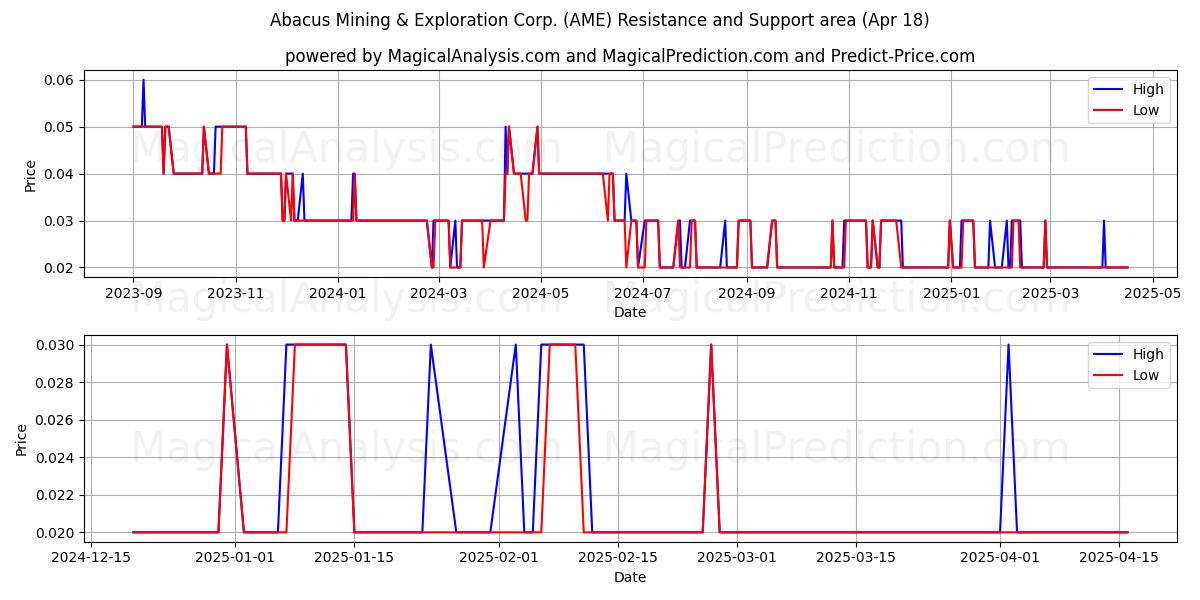Click the 2024-01 tick label
The image size is (1200, 600).
click(x=337, y=293)
